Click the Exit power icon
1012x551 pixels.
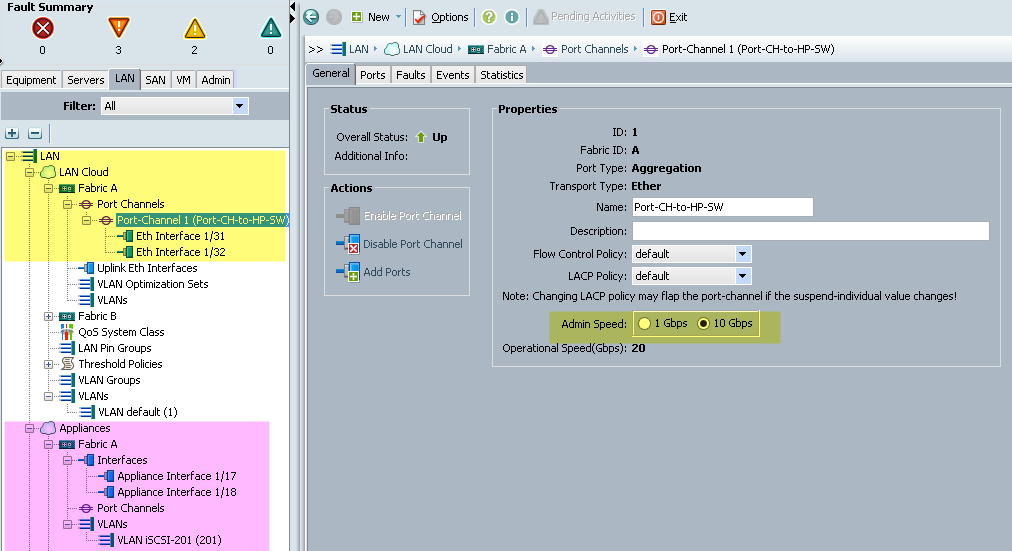pos(658,17)
